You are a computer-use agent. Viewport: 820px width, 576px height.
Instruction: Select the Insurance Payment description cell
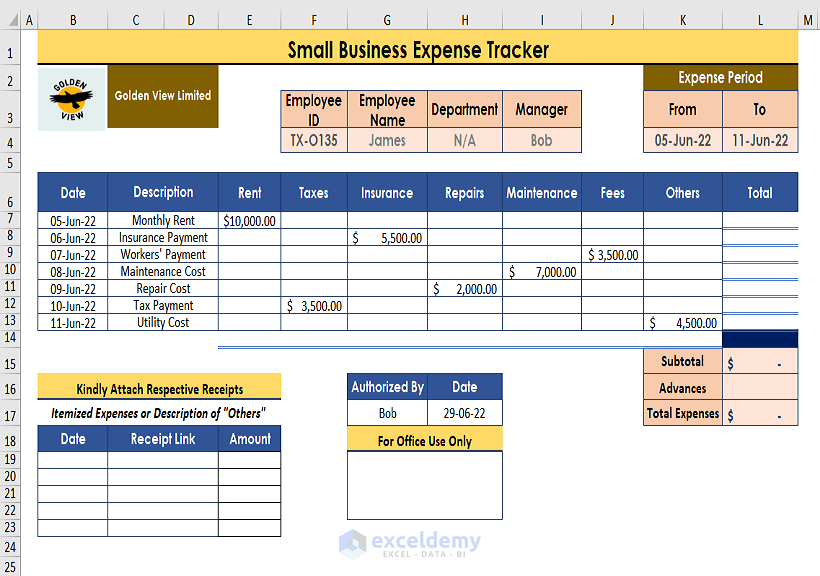coord(163,238)
